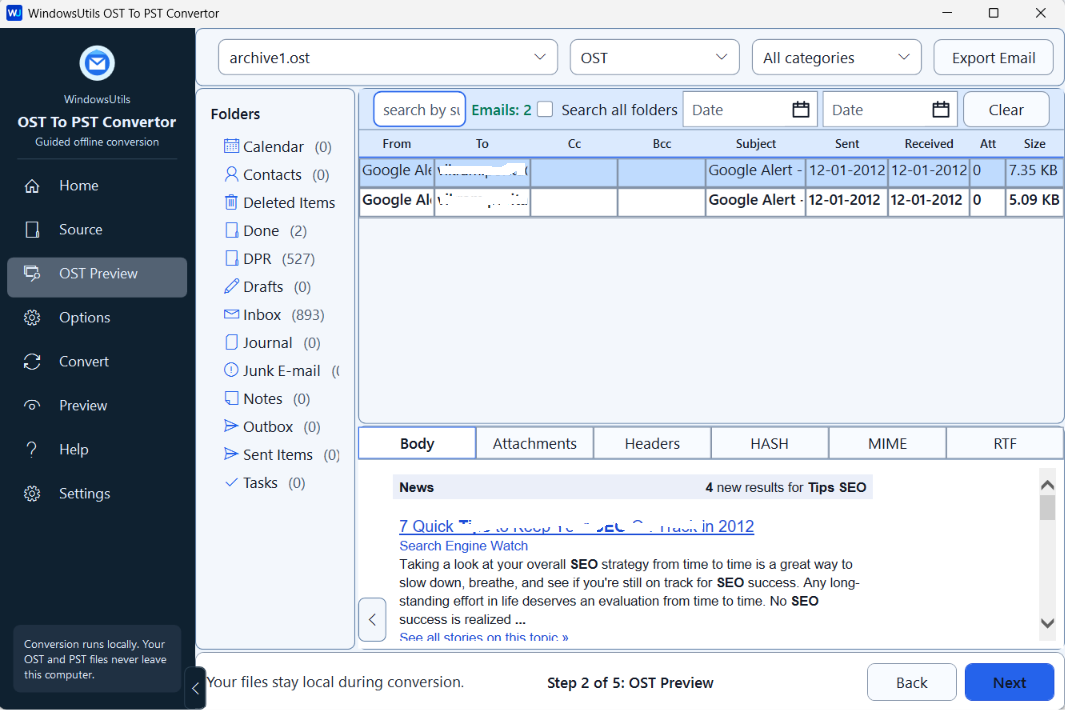Screen dimensions: 1065x710
Task: Collapse the preview pane chevron button
Action: (372, 619)
